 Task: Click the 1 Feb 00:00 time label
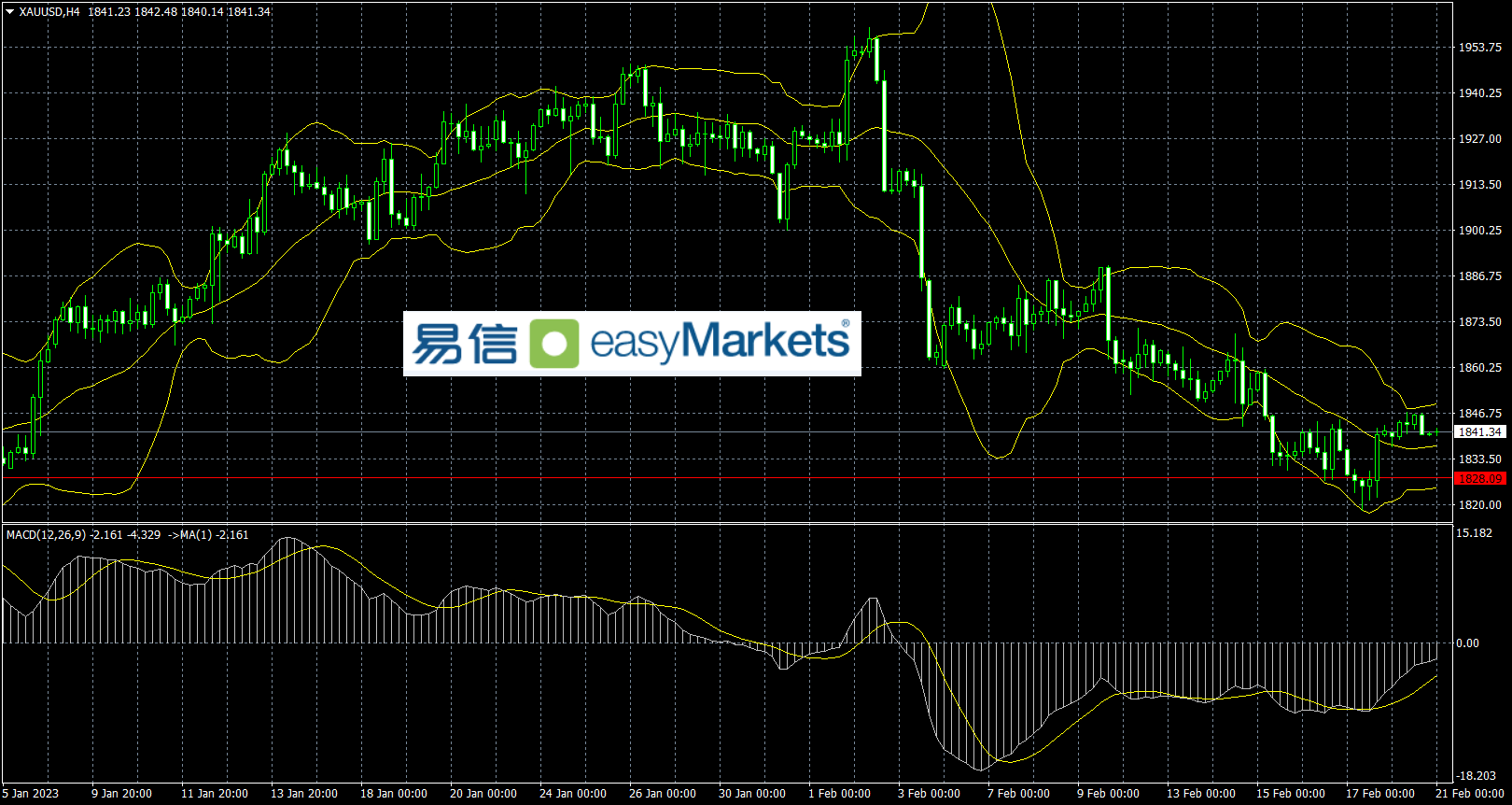[x=839, y=794]
